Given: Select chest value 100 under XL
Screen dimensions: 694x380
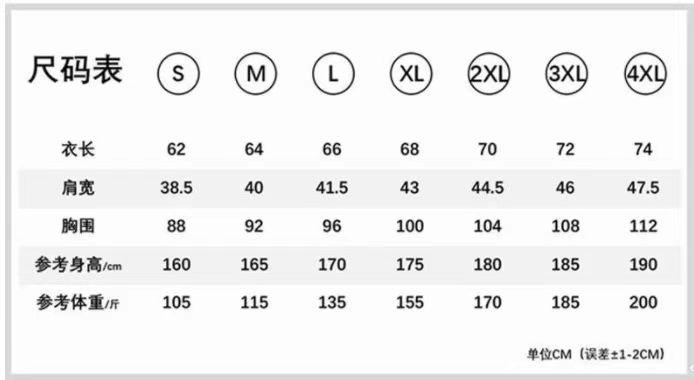Looking at the screenshot, I should tap(410, 226).
